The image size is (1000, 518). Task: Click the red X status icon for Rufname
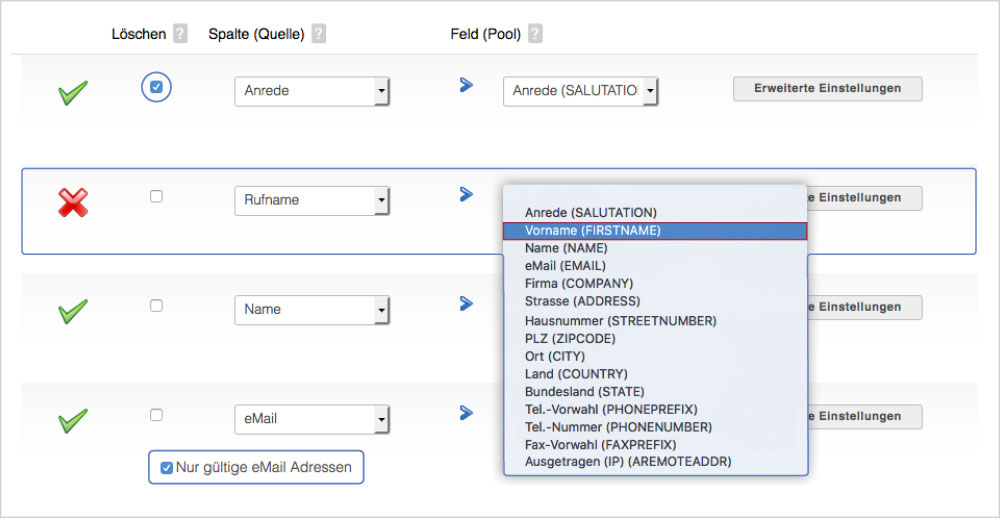coord(73,202)
